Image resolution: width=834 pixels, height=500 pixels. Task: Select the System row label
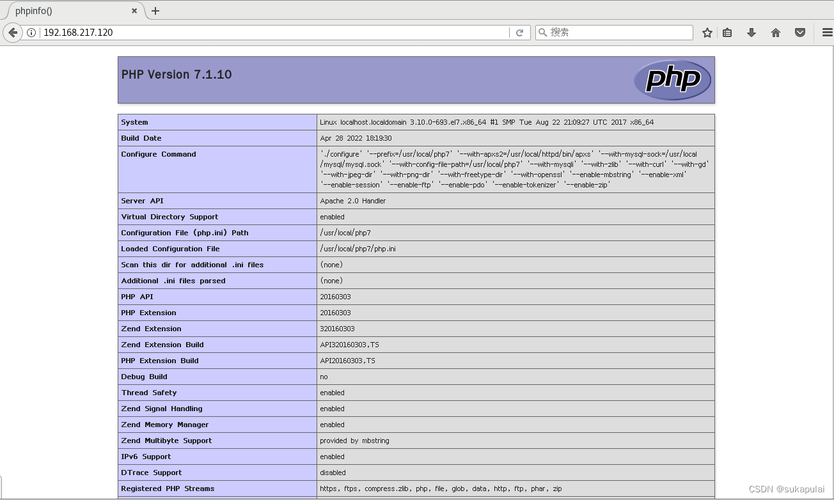[135, 122]
